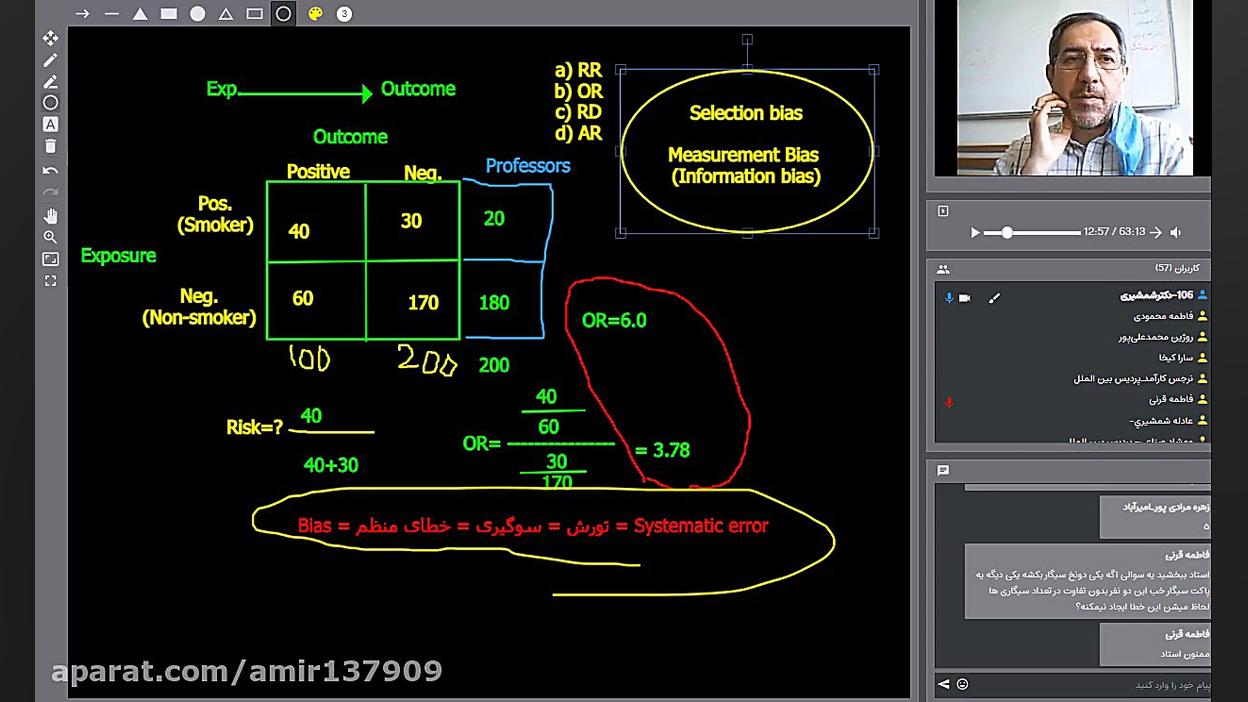Click the Selection bias text on whiteboard

pos(746,113)
